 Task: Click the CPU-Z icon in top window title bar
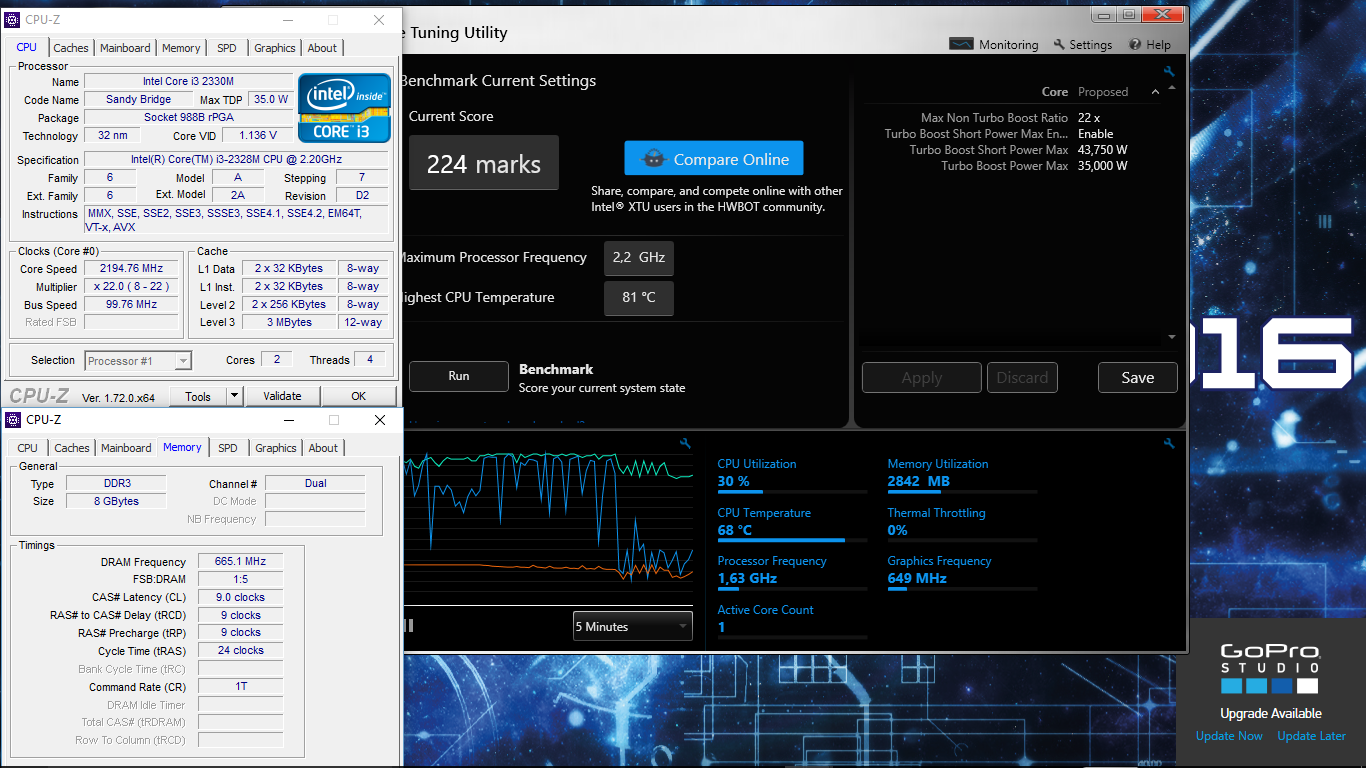pos(12,20)
